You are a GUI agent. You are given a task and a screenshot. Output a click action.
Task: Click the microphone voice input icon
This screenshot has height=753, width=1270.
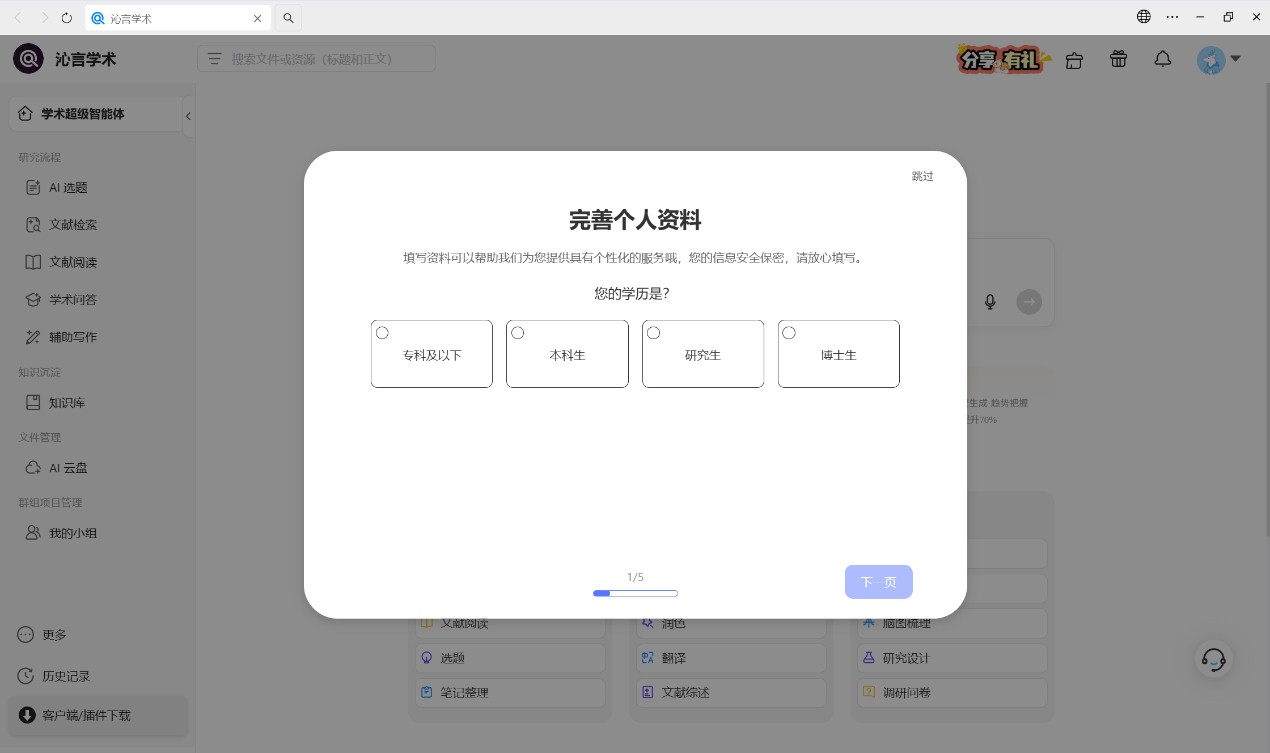pos(990,302)
